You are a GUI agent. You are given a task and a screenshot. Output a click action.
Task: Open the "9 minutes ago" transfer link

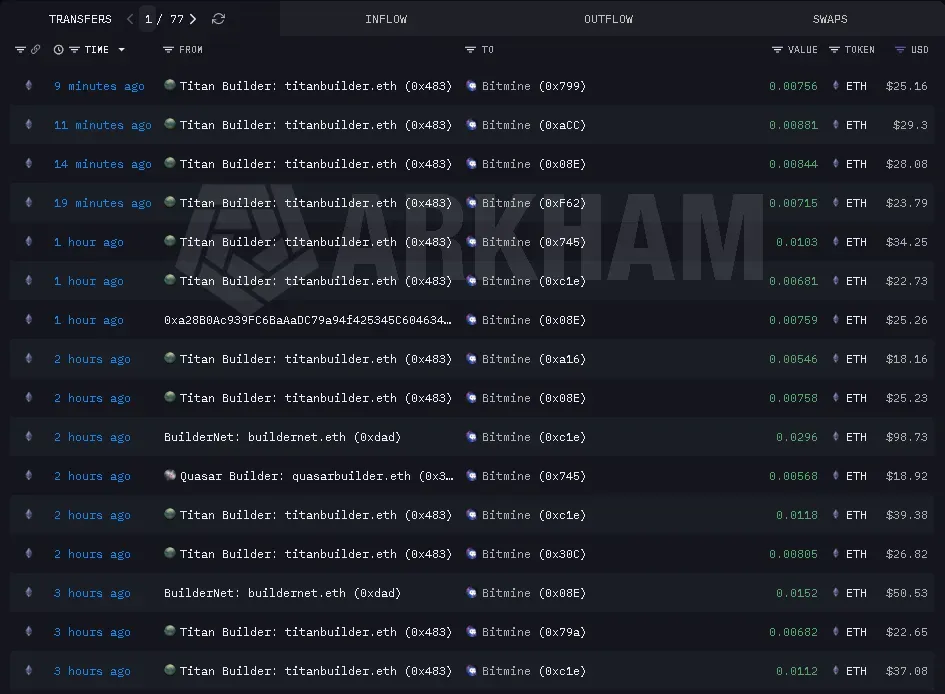98,86
